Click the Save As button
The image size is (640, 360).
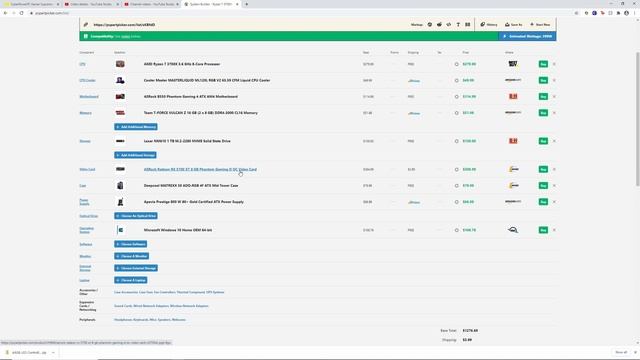[x=513, y=24]
